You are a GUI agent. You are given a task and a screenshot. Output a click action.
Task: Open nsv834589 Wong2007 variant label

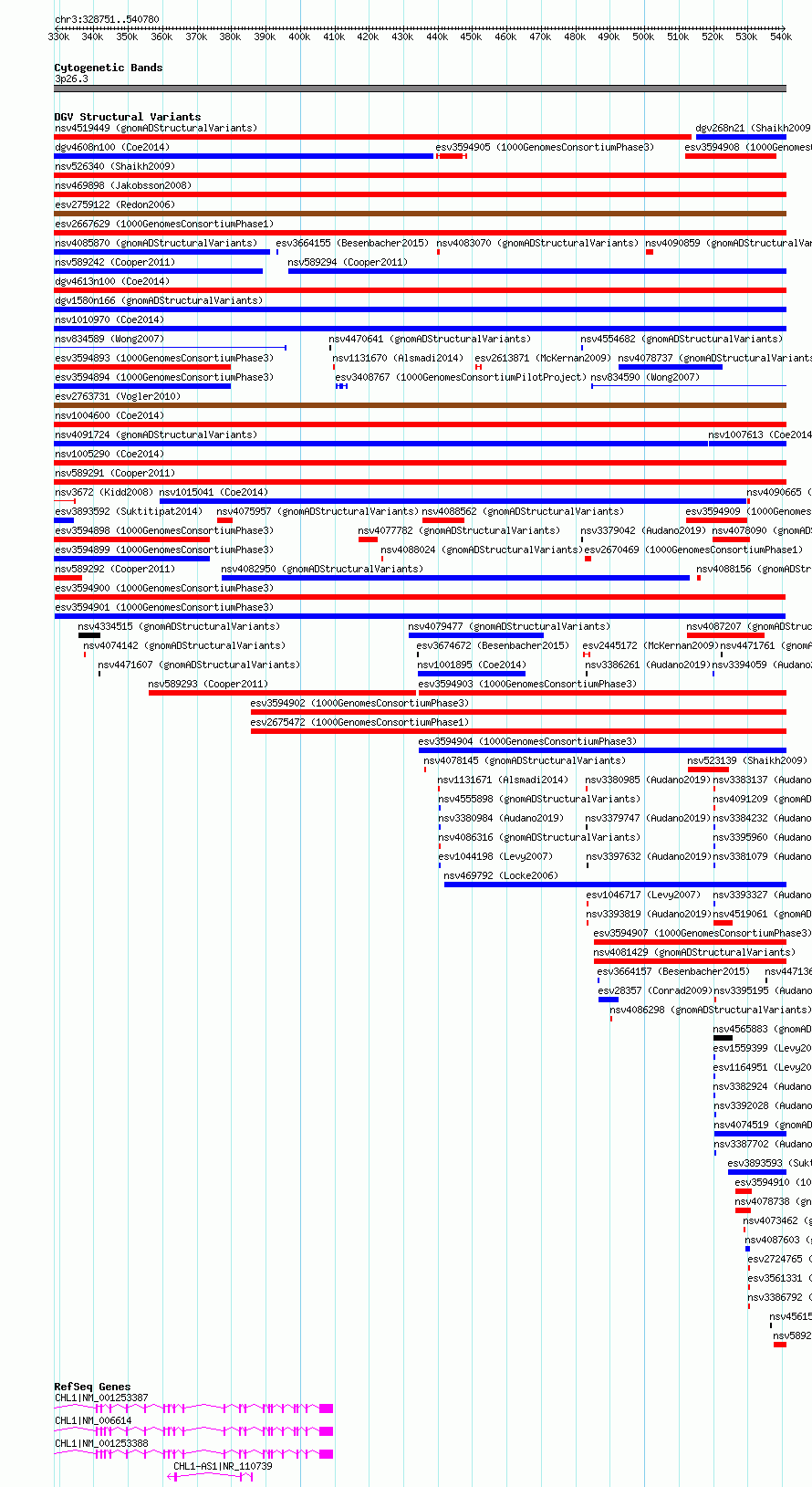109,340
